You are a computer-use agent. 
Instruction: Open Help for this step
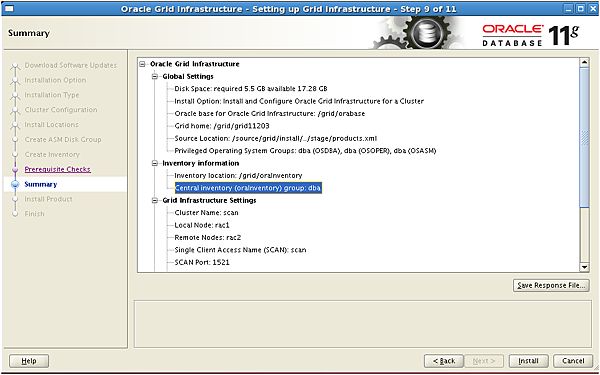(29, 361)
